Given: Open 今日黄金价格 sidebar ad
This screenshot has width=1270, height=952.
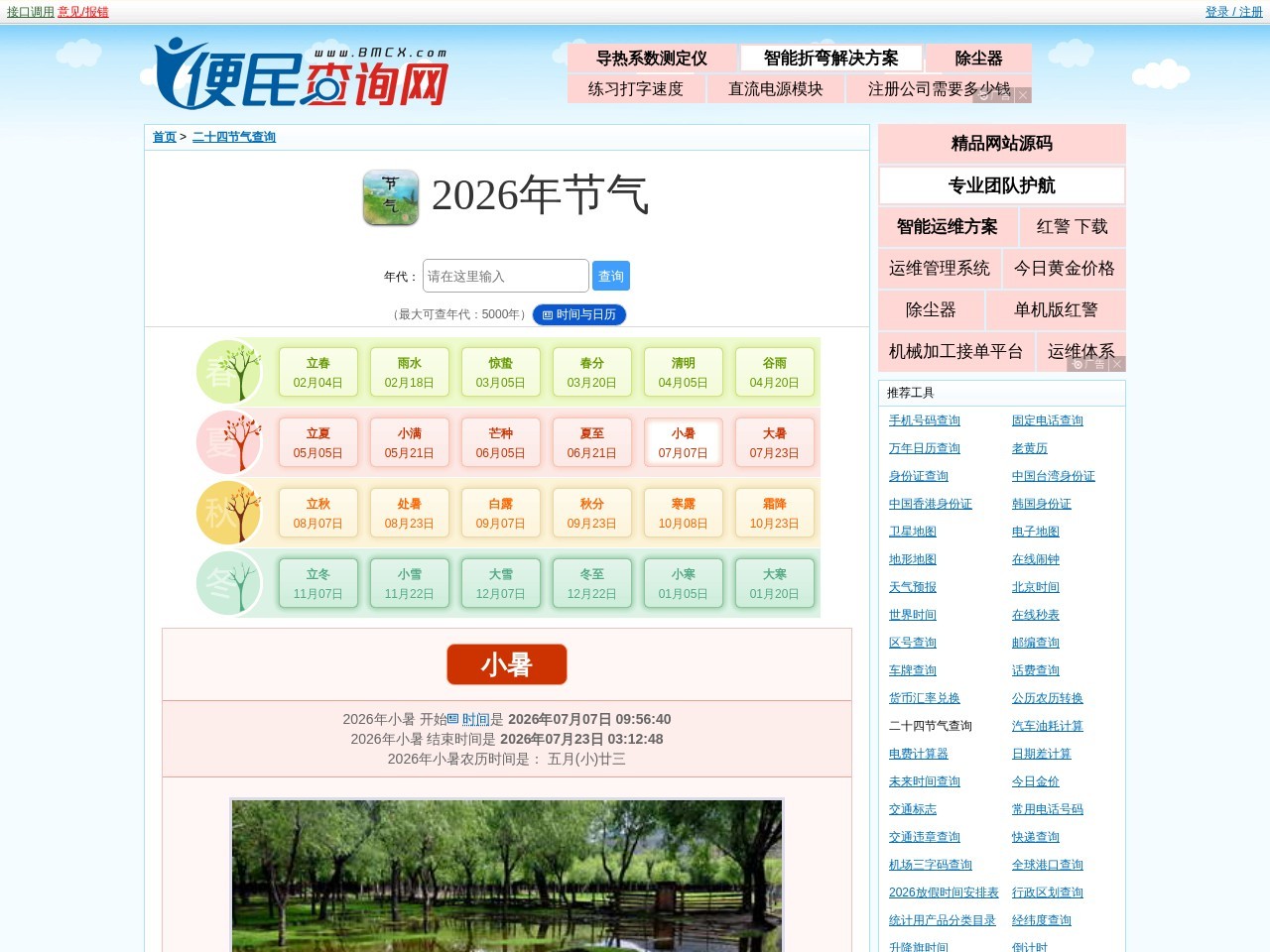Looking at the screenshot, I should [x=1065, y=269].
